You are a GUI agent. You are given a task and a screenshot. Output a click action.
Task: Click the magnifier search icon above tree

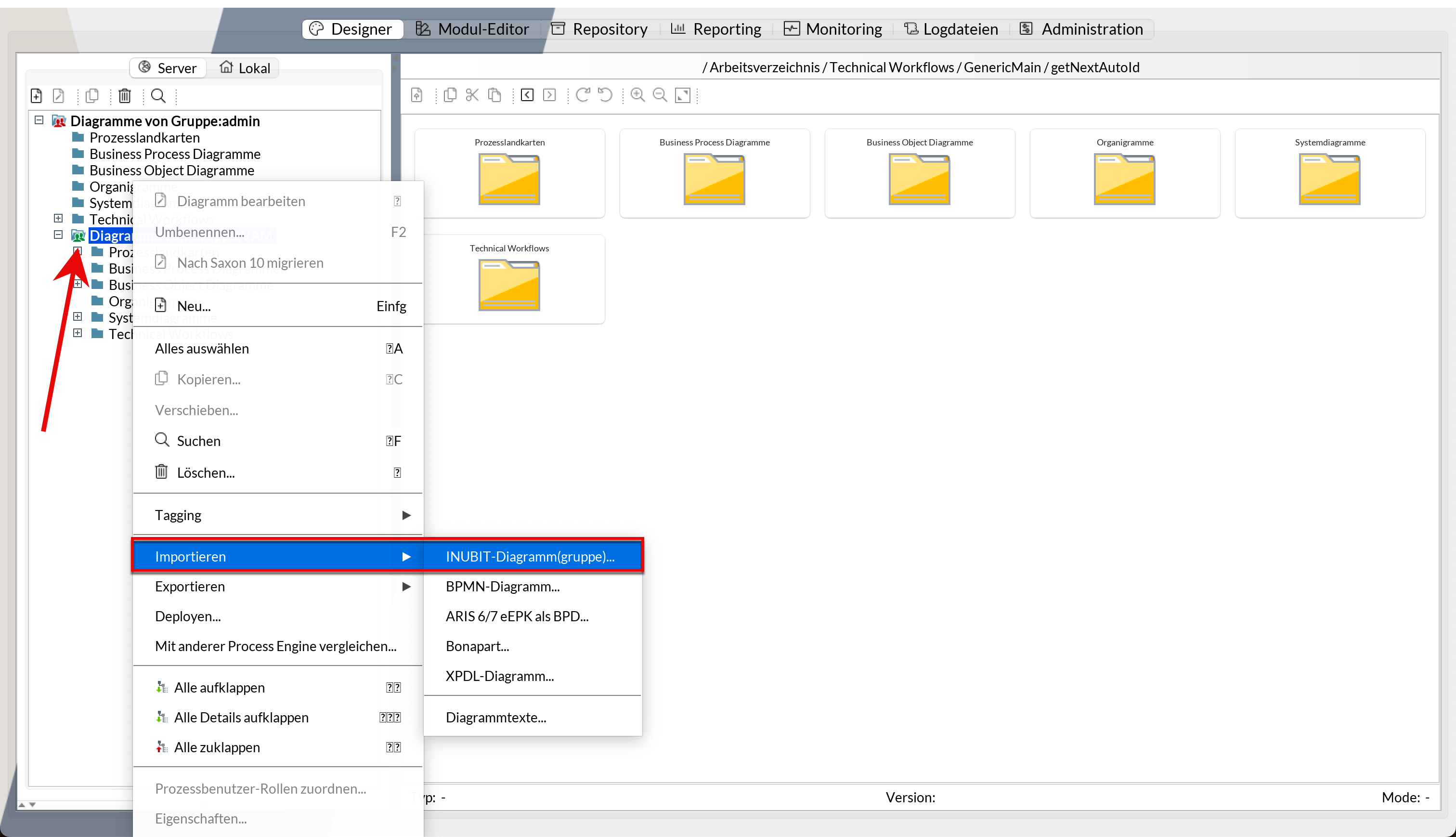(158, 95)
